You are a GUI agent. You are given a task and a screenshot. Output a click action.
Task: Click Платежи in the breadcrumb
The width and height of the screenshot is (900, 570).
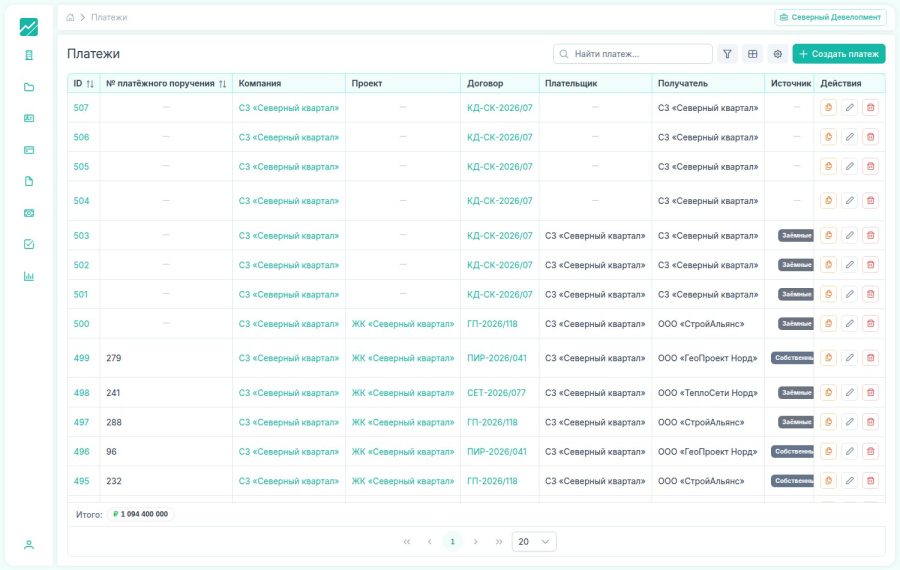tap(109, 17)
